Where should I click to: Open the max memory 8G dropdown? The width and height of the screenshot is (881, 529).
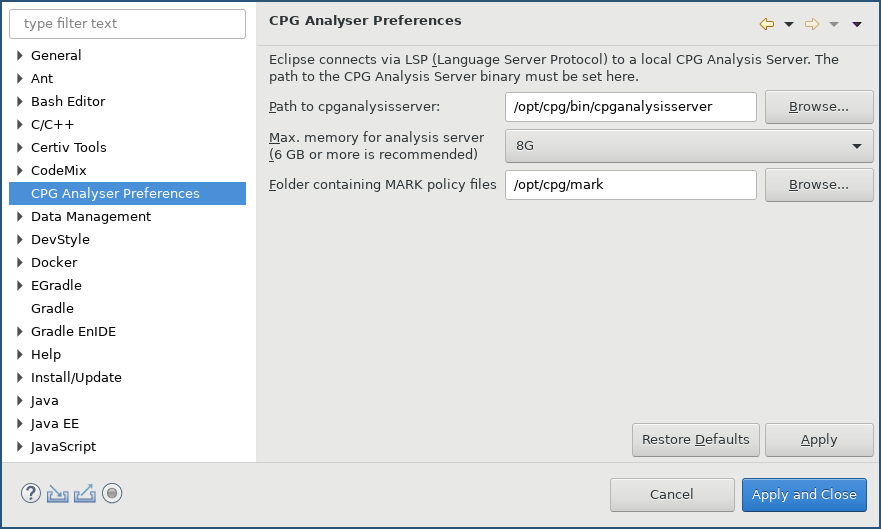tap(689, 146)
